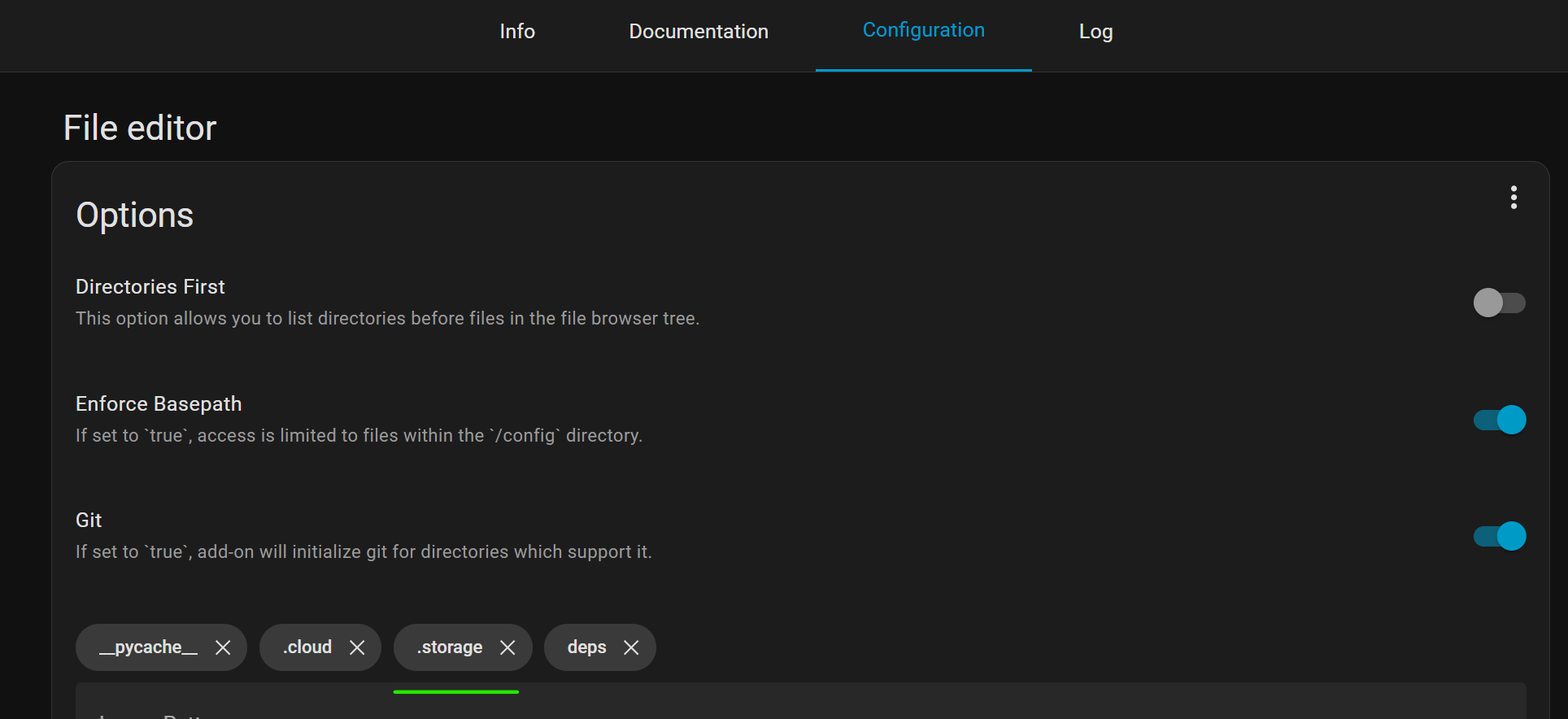
Task: Turn off the Git toggle
Action: pyautogui.click(x=1499, y=536)
